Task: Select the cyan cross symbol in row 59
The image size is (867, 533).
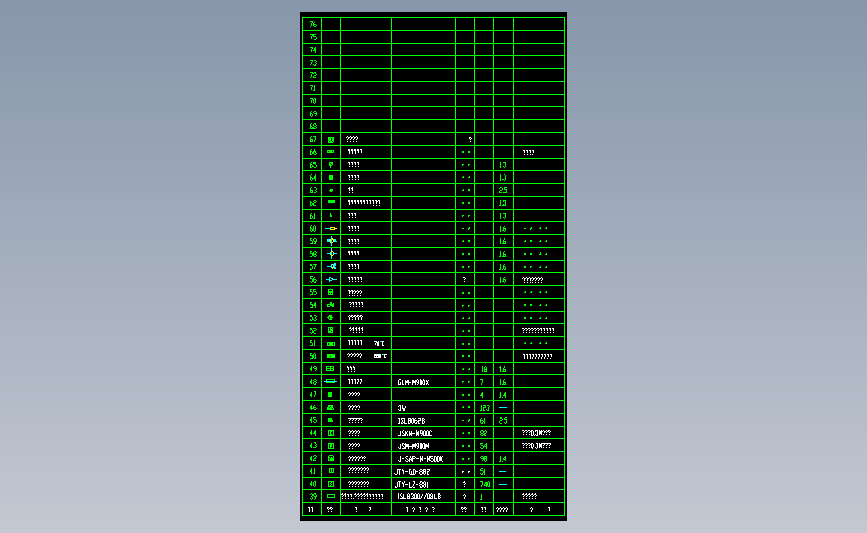Action: (331, 241)
